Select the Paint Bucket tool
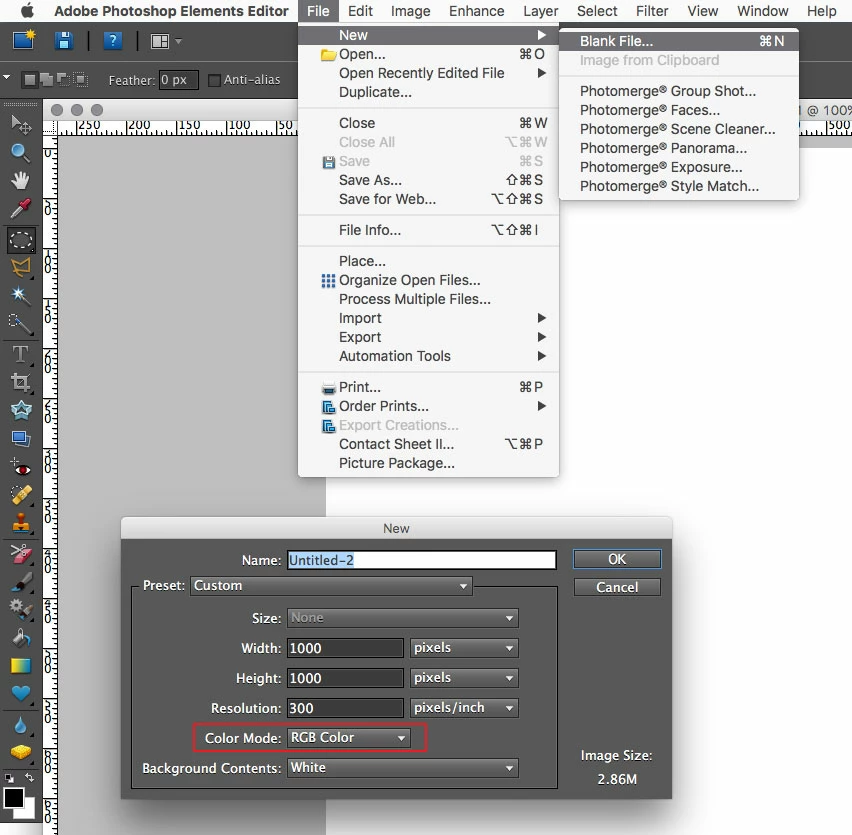Image resolution: width=852 pixels, height=835 pixels. [x=21, y=638]
